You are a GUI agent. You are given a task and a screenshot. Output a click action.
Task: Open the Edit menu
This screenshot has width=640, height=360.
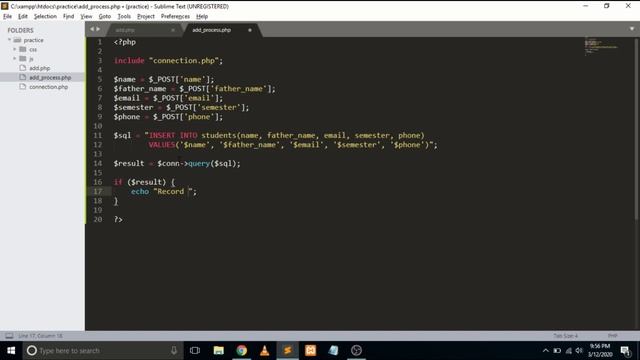click(23, 16)
